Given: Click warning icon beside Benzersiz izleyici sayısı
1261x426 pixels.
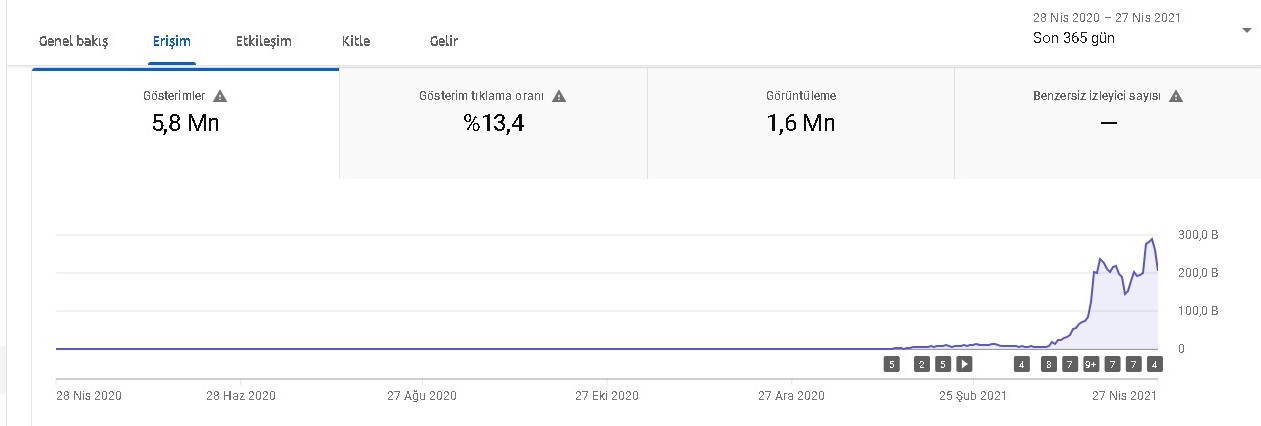Looking at the screenshot, I should click(1176, 97).
